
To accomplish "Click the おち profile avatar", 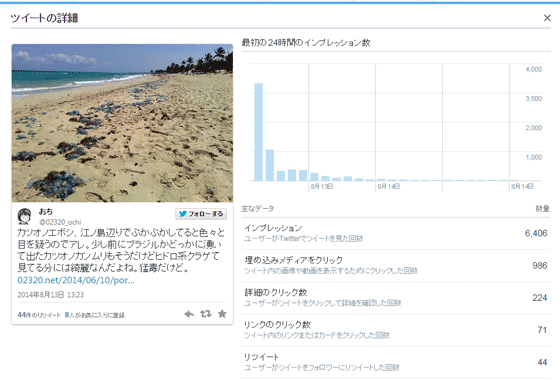I will point(25,216).
